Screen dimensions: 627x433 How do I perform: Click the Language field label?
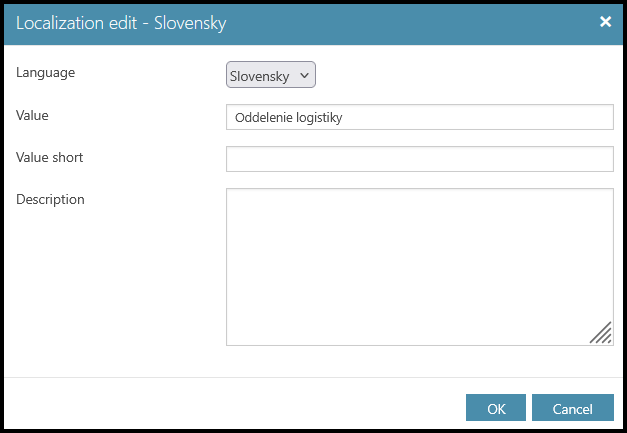point(45,73)
